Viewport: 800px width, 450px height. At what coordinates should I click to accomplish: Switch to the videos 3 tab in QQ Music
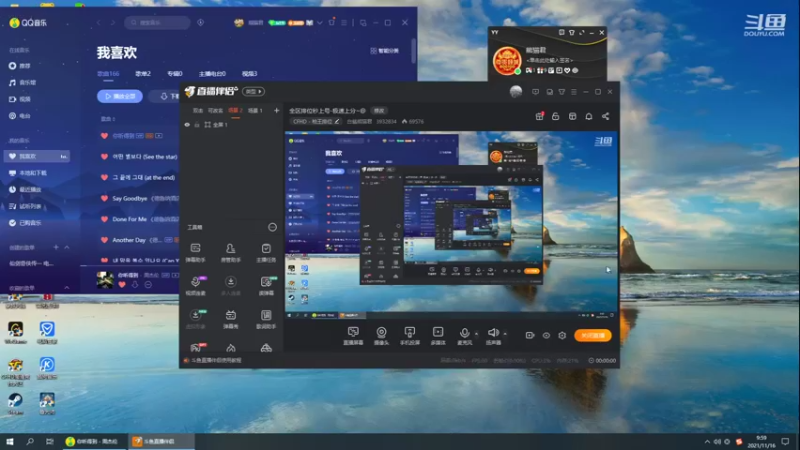click(249, 74)
